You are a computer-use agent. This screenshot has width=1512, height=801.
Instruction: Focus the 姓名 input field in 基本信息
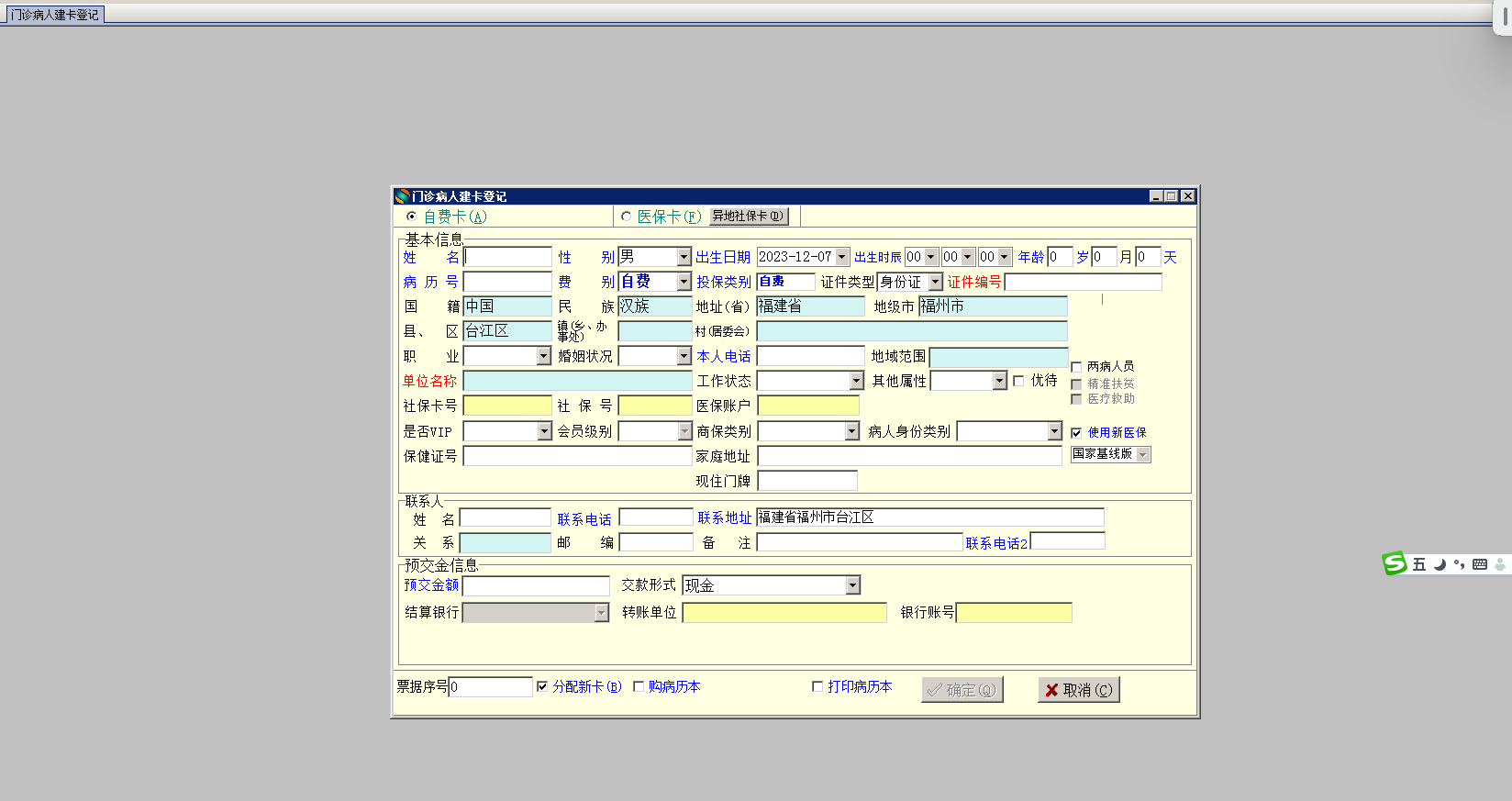coord(507,257)
